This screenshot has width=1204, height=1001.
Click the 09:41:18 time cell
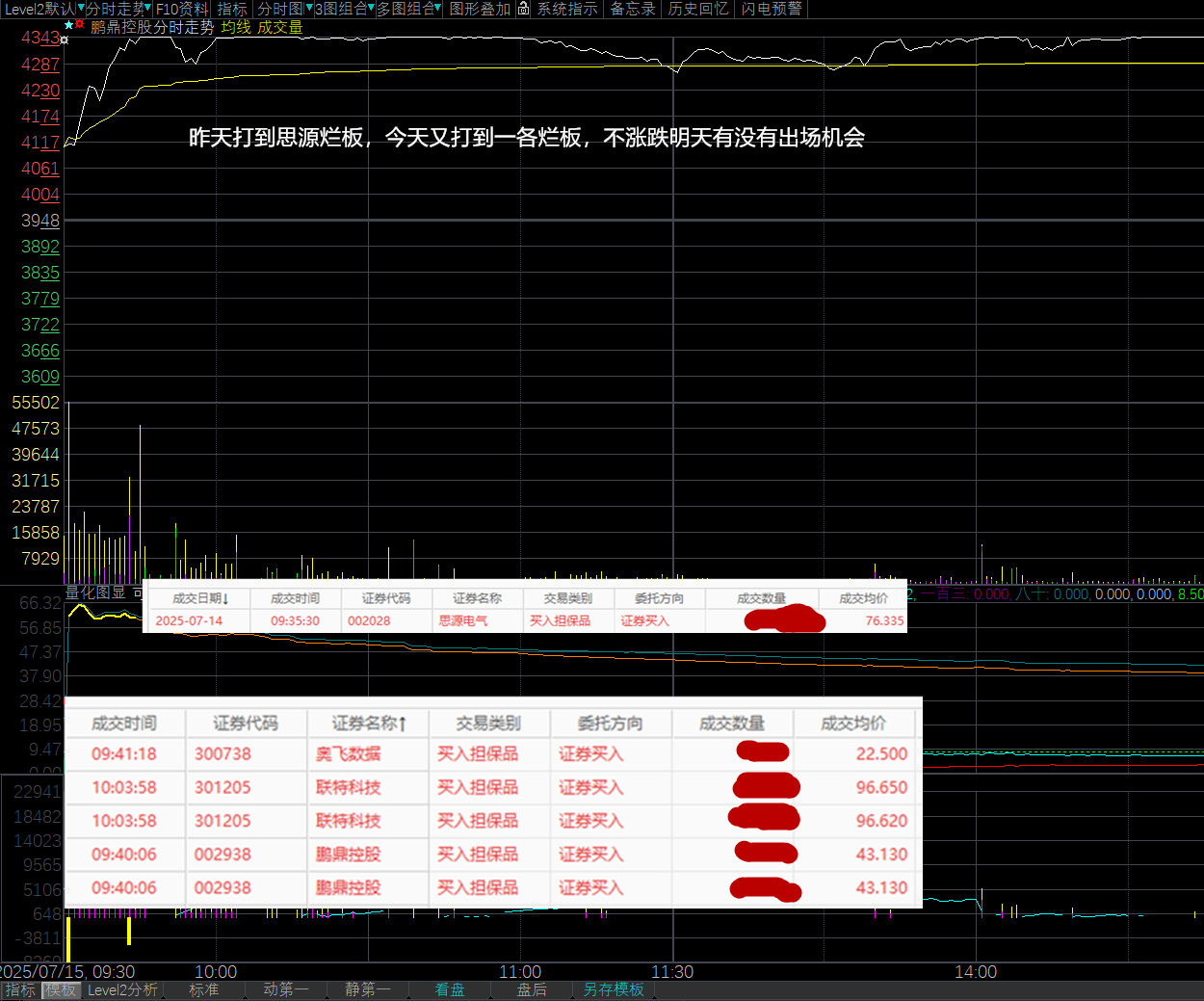point(123,754)
